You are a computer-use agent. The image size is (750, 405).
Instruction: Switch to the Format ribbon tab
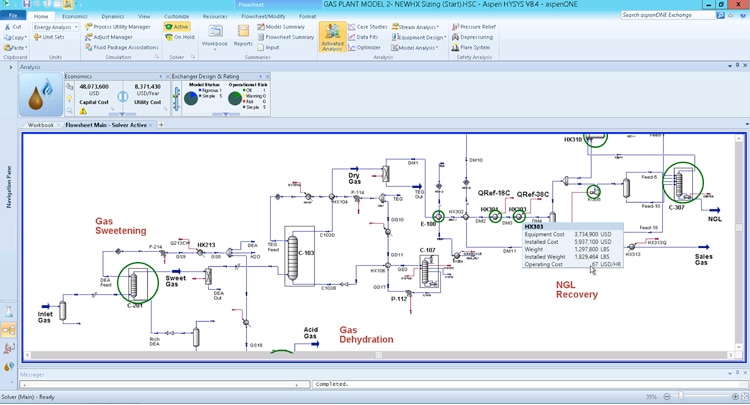coord(307,16)
